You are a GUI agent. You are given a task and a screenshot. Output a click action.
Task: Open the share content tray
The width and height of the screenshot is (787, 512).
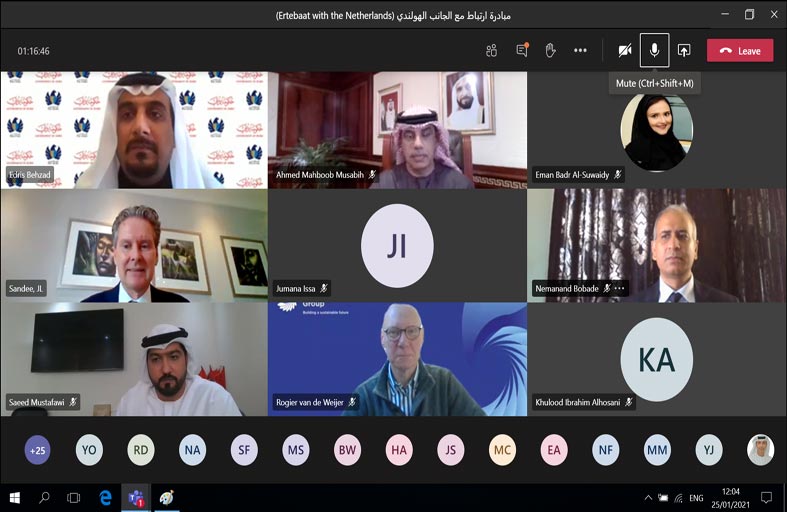pyautogui.click(x=684, y=50)
